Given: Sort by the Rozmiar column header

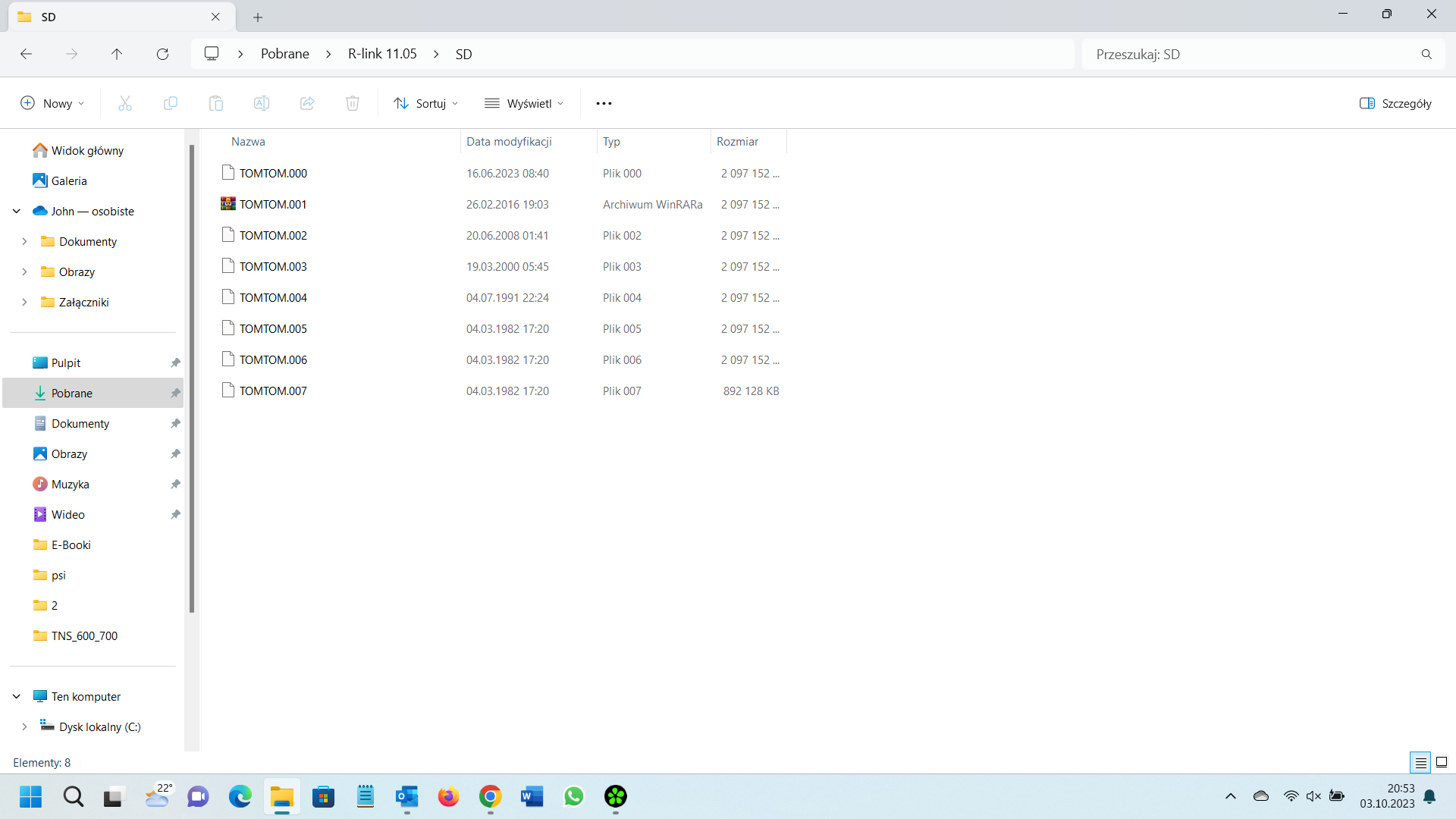Looking at the screenshot, I should coord(737,142).
